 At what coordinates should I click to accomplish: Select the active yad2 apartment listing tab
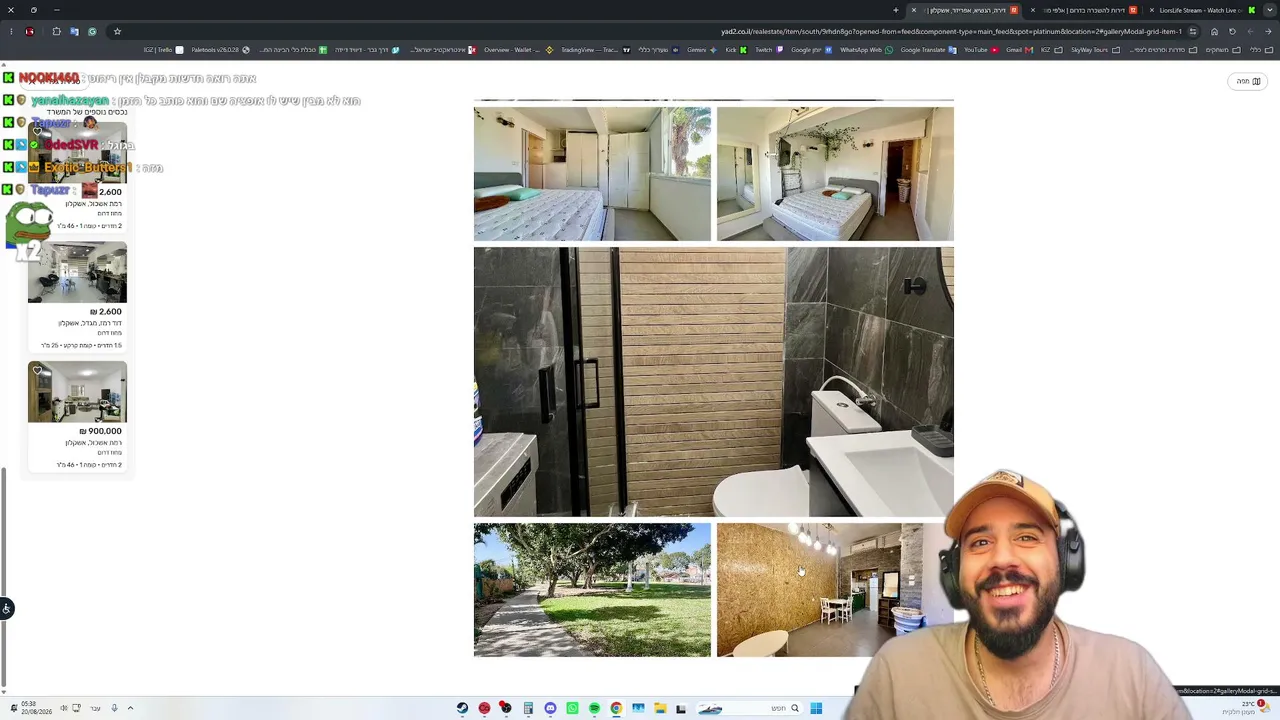(x=966, y=10)
